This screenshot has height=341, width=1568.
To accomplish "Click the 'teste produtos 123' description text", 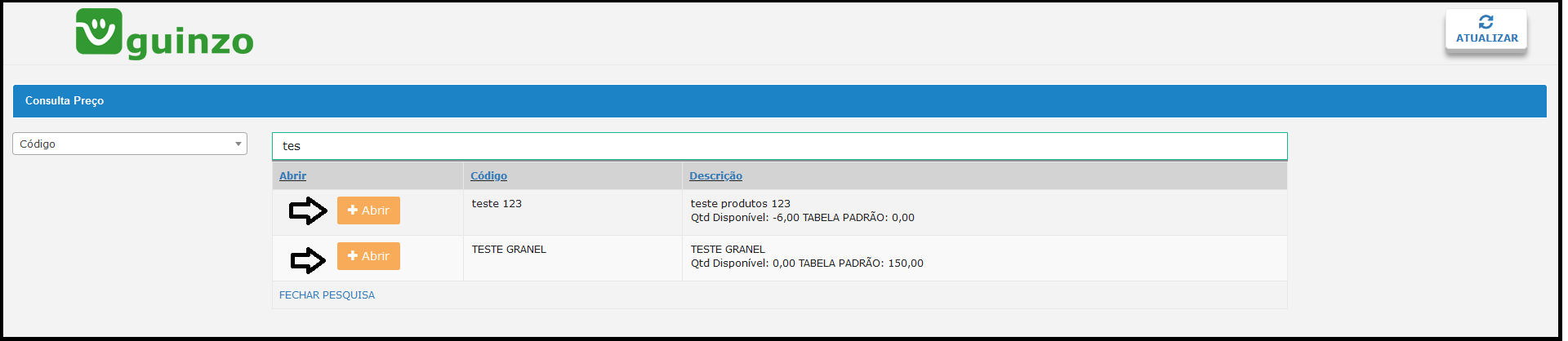I will (x=740, y=203).
